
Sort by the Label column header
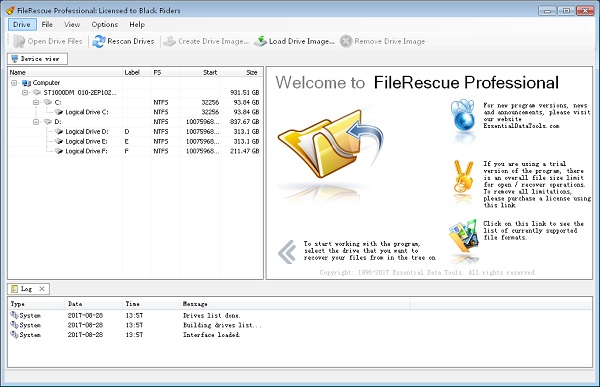tap(137, 72)
